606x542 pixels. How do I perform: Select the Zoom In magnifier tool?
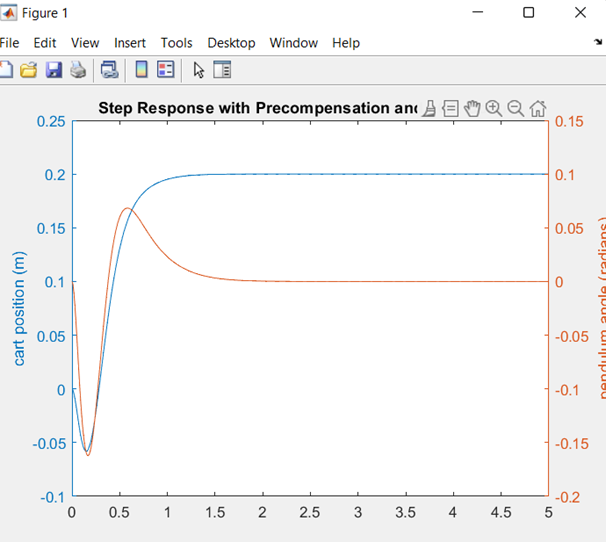coord(494,109)
